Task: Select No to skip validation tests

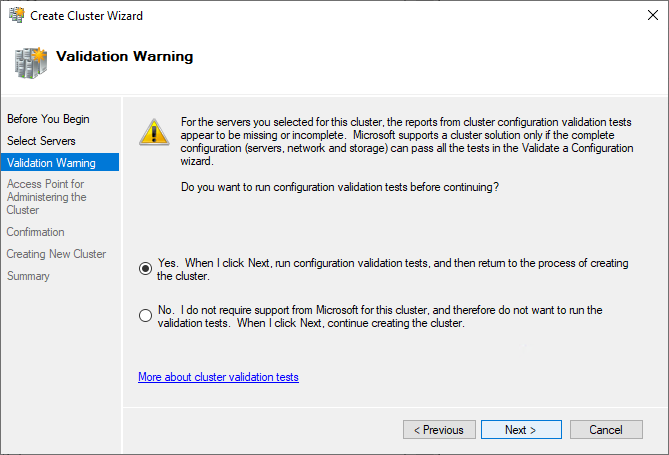Action: tap(146, 316)
